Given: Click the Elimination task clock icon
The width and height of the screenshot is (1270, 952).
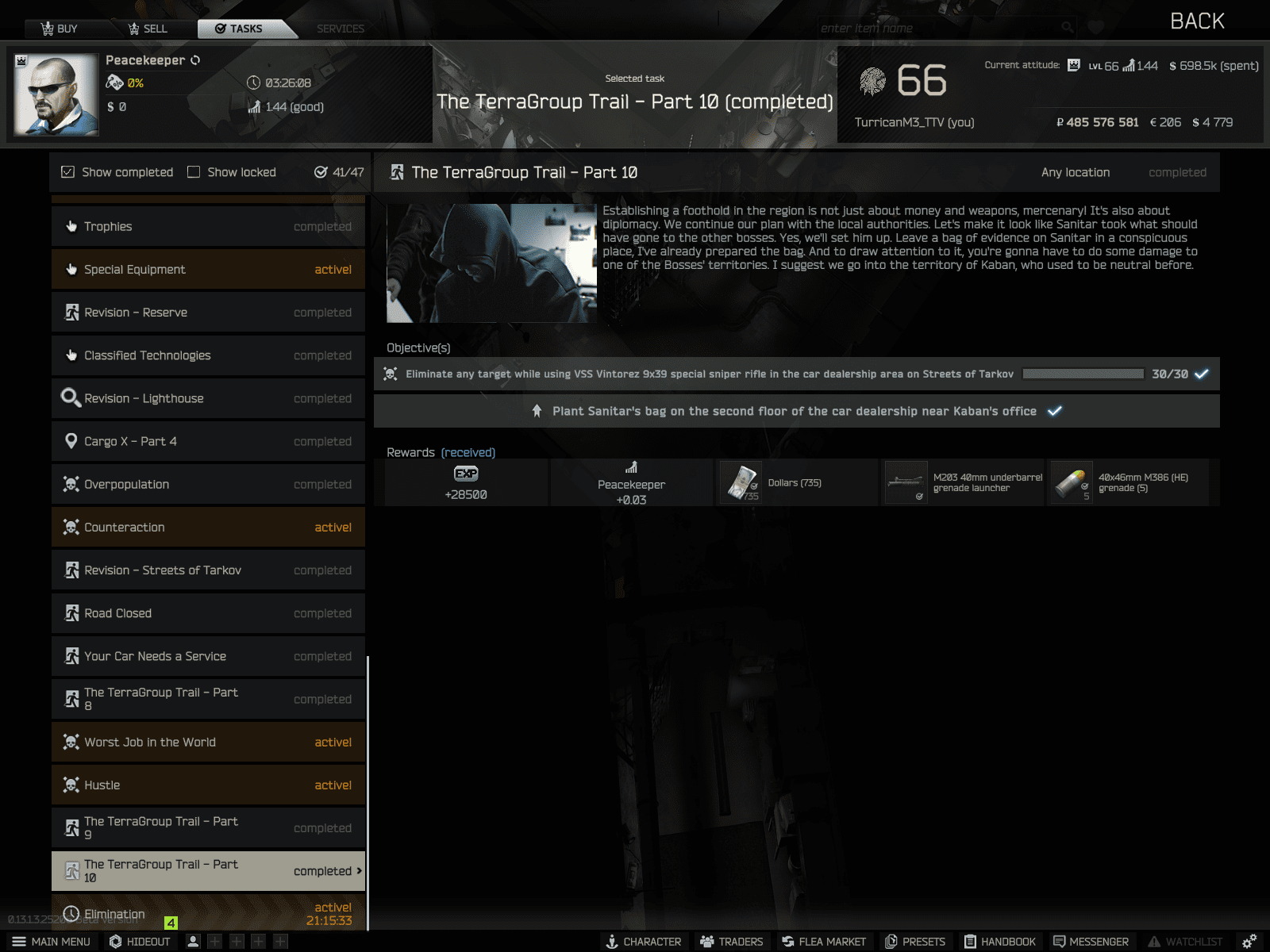Looking at the screenshot, I should click(x=71, y=914).
